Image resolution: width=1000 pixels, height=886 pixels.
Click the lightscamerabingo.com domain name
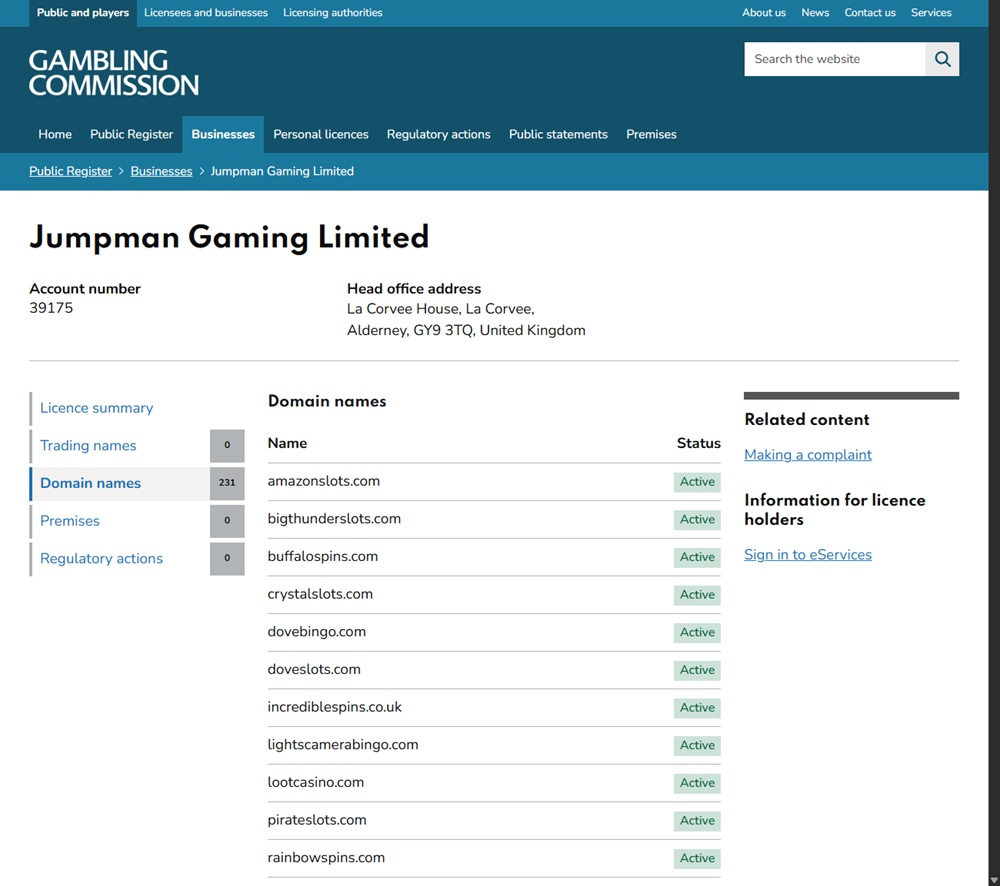(343, 744)
